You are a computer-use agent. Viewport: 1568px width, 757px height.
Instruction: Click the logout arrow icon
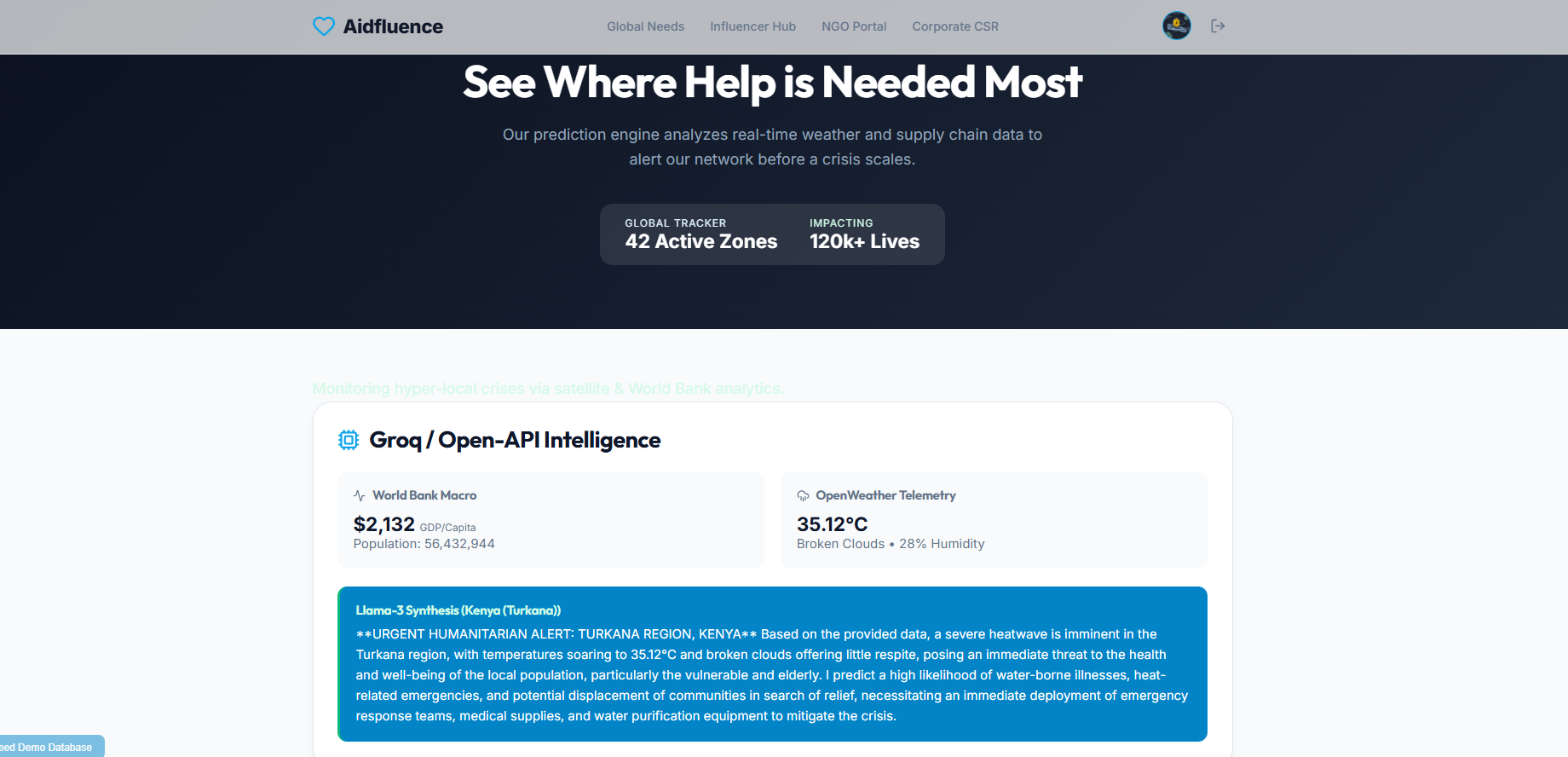click(x=1218, y=26)
